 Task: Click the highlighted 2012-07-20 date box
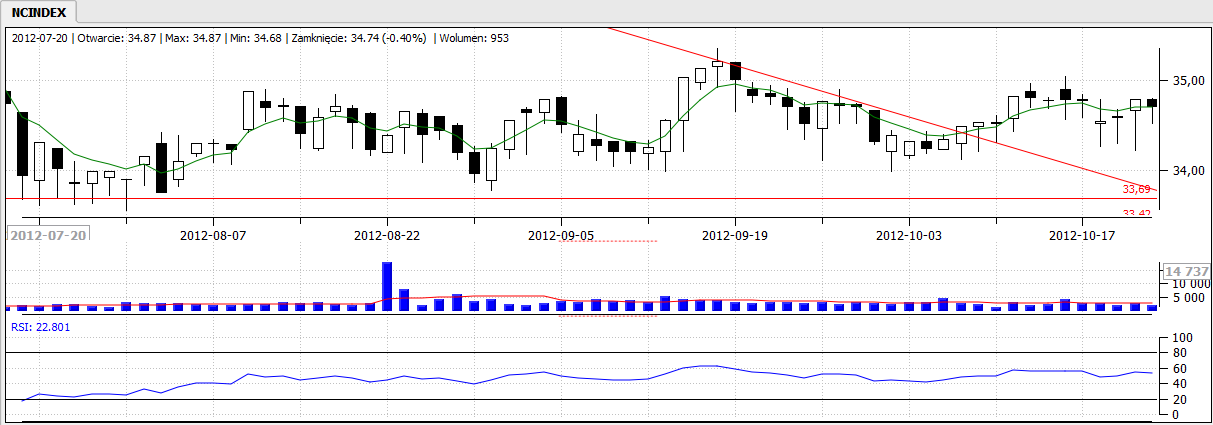pyautogui.click(x=48, y=234)
